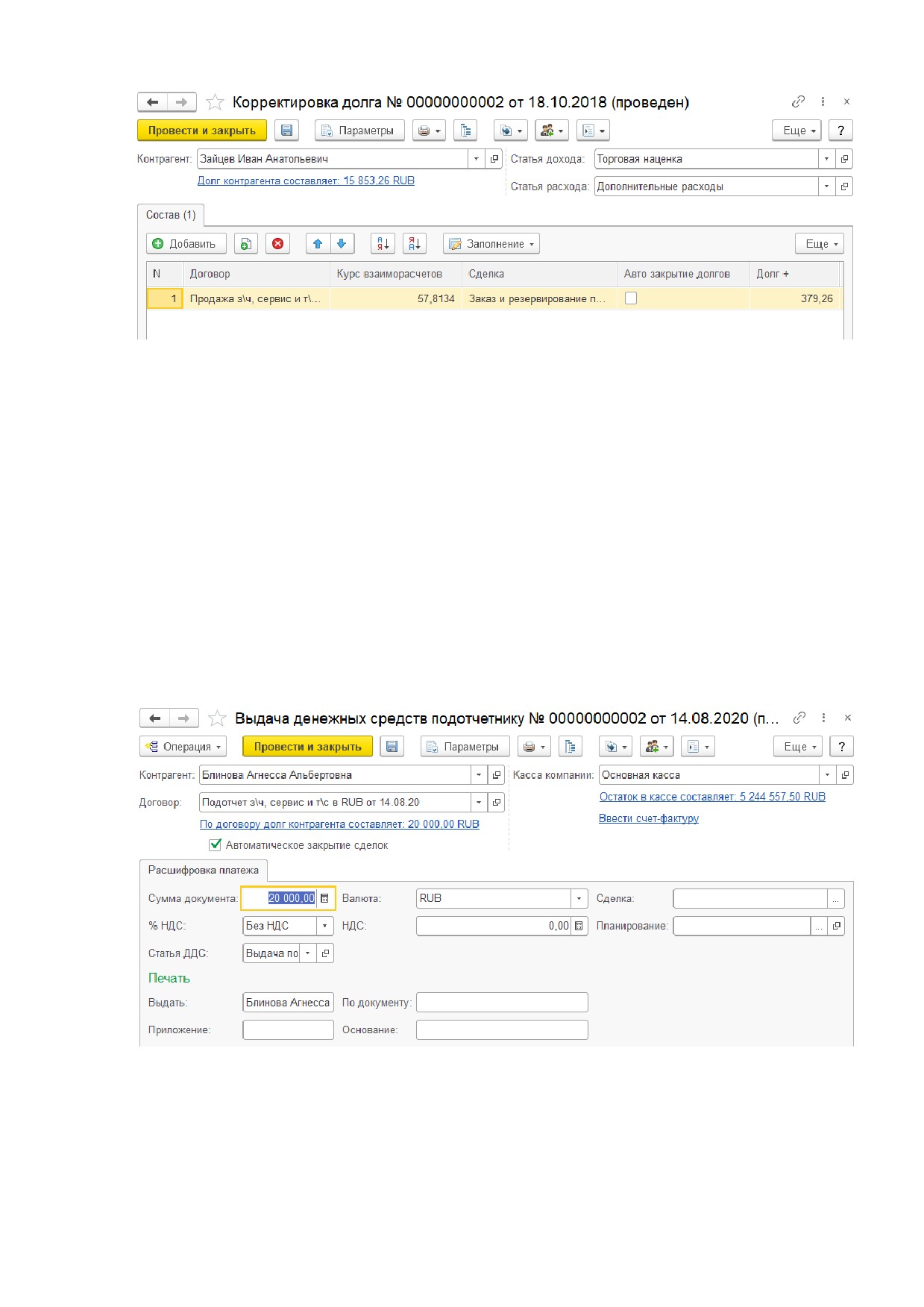Open Параметры in Корректировка долга toolbar
The width and height of the screenshot is (924, 1307).
(359, 131)
